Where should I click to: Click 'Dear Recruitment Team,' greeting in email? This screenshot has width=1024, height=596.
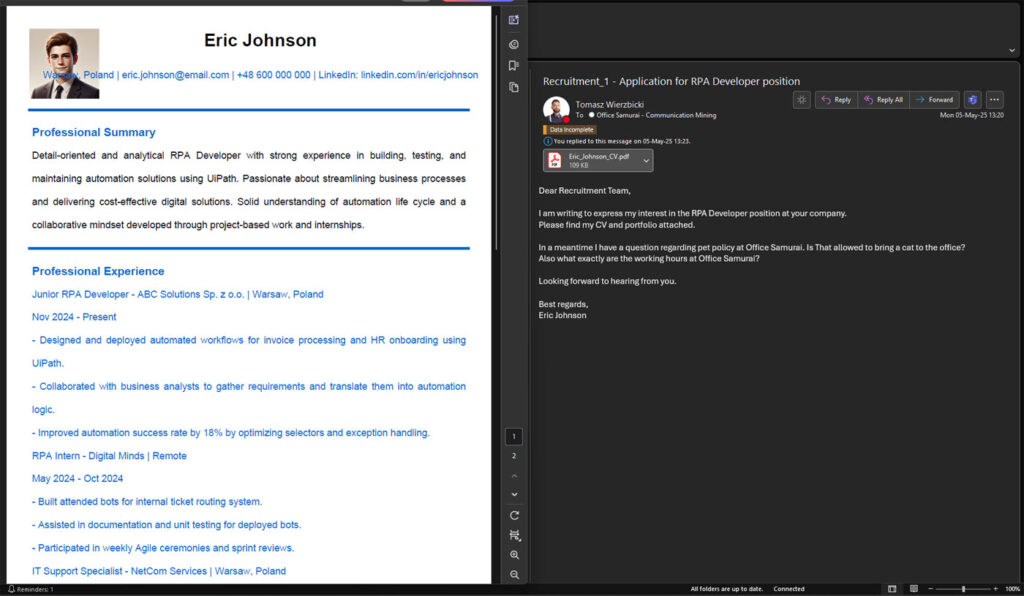584,191
